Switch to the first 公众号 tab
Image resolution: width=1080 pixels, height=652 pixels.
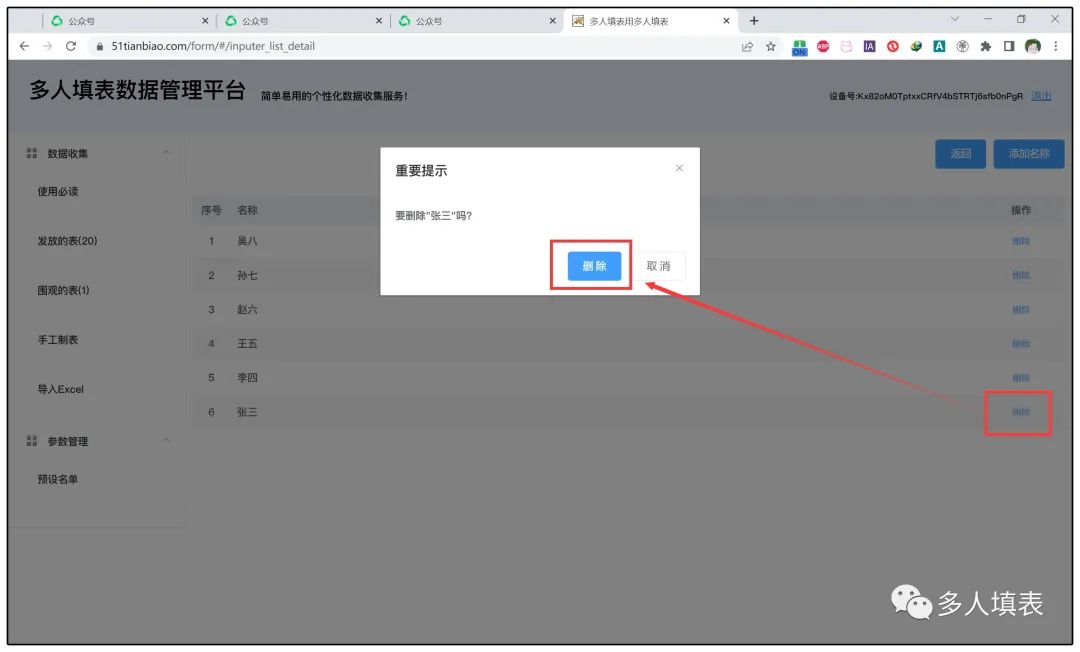[127, 21]
